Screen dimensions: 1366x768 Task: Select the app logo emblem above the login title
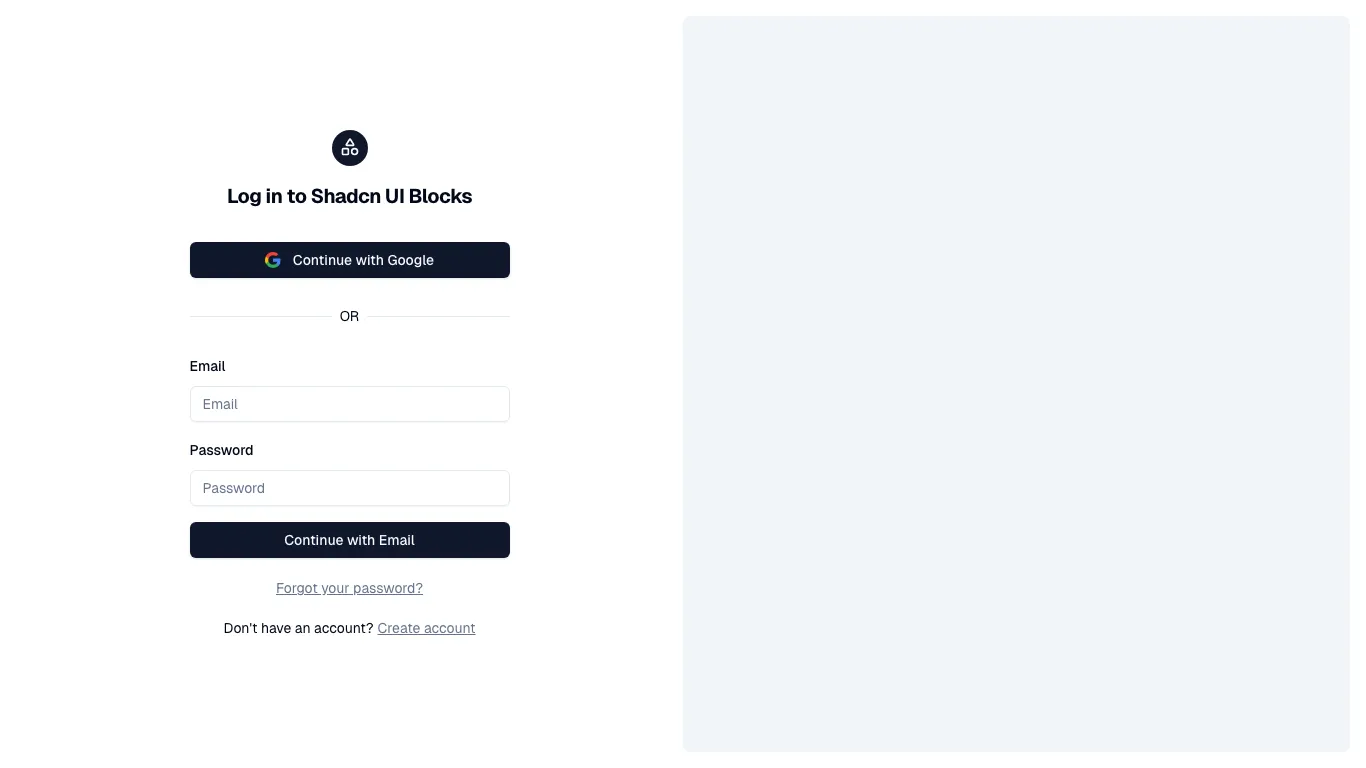click(x=349, y=147)
